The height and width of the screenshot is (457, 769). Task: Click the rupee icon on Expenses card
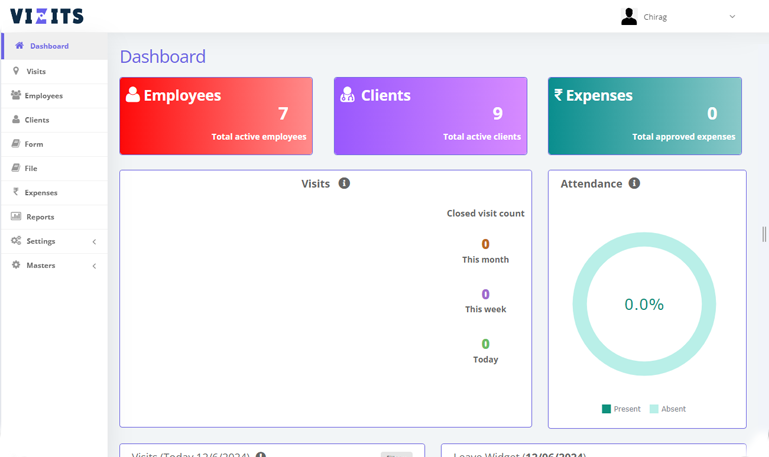(x=558, y=95)
